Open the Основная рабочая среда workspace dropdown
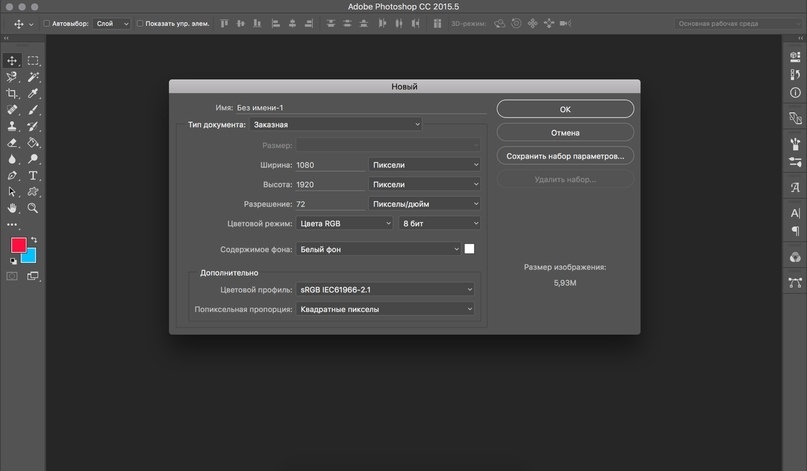 pyautogui.click(x=738, y=24)
